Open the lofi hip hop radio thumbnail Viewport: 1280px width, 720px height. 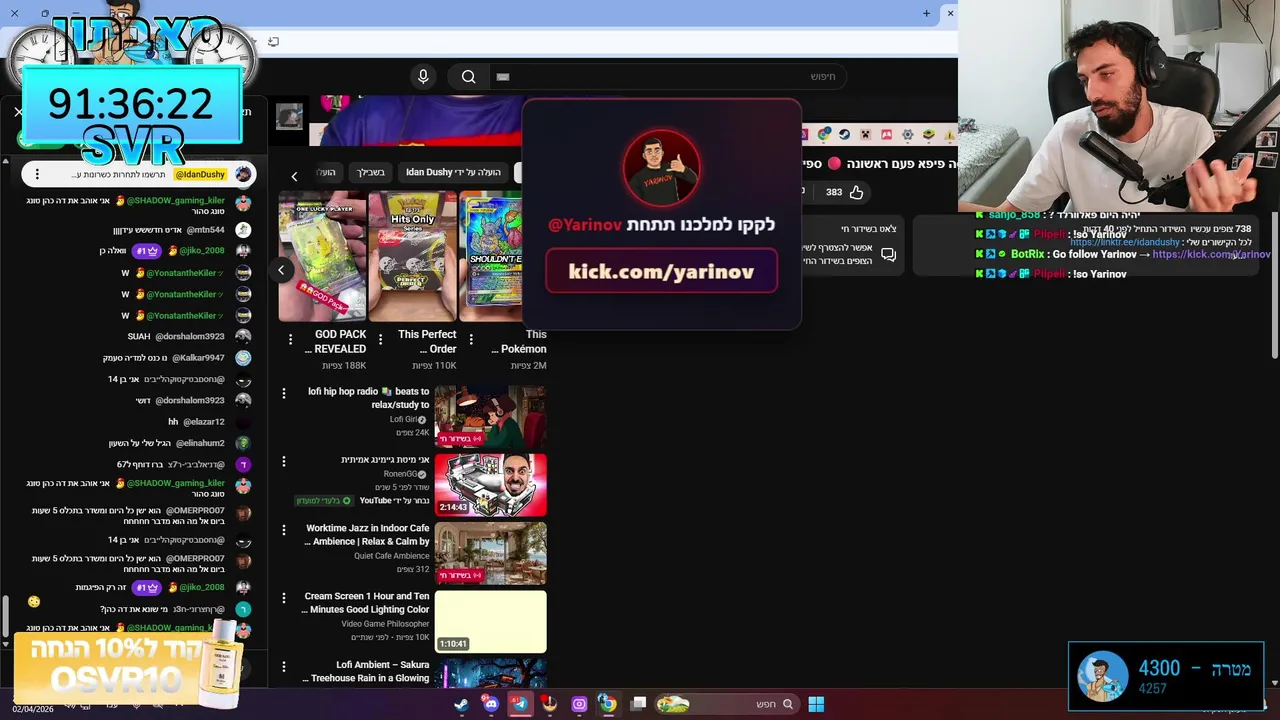click(490, 416)
